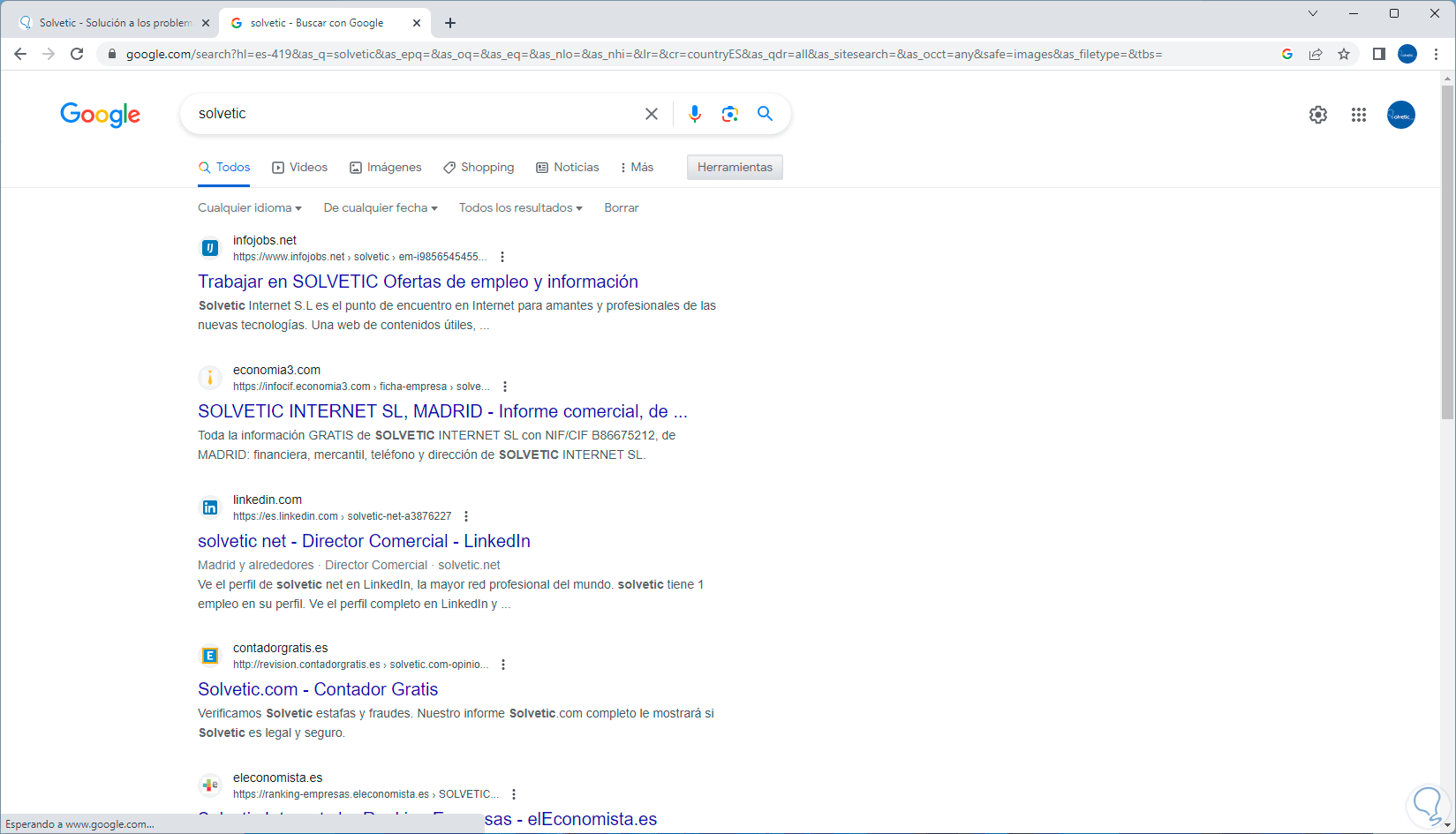Image resolution: width=1456 pixels, height=834 pixels.
Task: Open the solvetic net - Director Comercial result
Action: pyautogui.click(x=364, y=541)
